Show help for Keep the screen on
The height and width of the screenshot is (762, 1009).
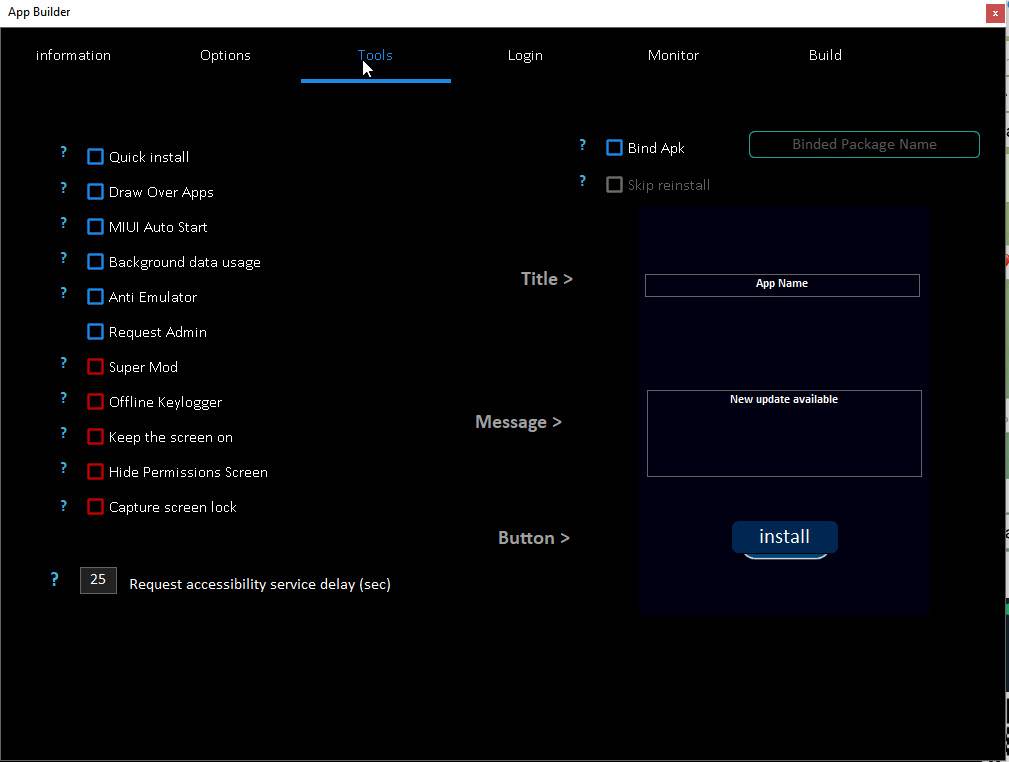[x=63, y=432]
